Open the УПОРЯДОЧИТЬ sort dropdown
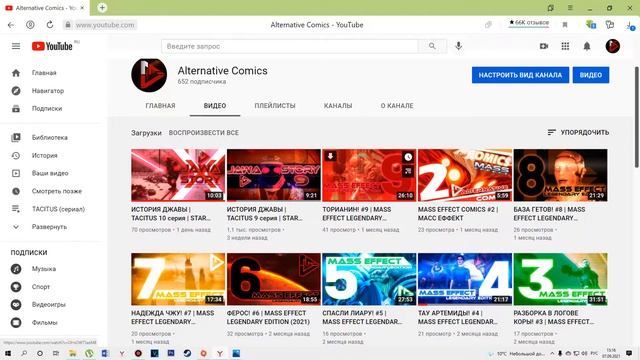640x360 pixels. pyautogui.click(x=578, y=132)
